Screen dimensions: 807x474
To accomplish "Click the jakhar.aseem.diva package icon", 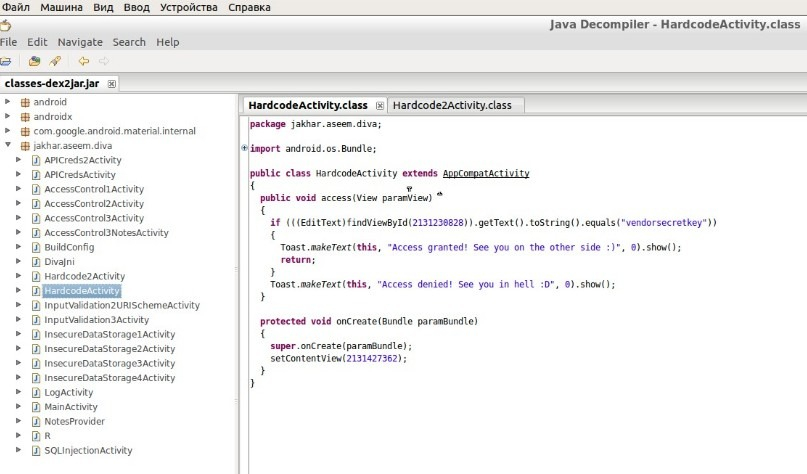I will coord(25,146).
